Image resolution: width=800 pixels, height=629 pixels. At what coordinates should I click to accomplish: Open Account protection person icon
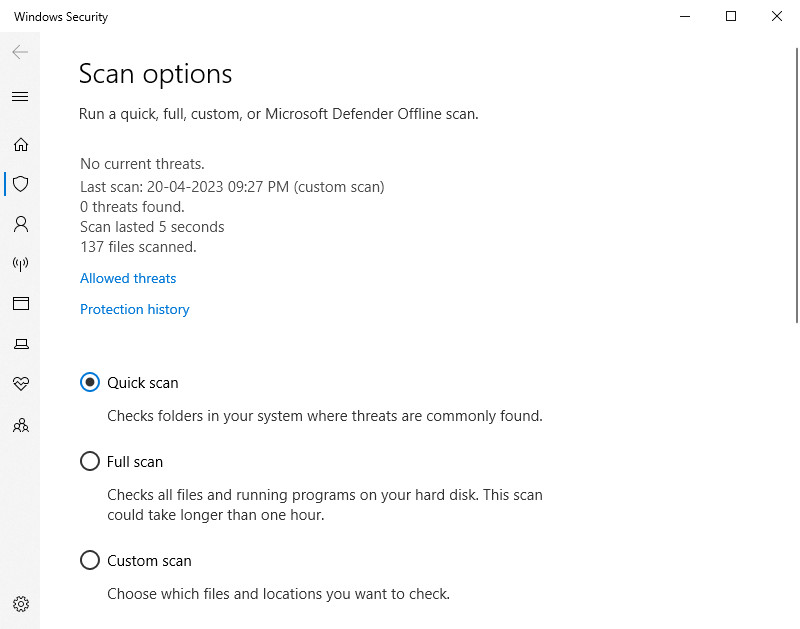click(20, 224)
